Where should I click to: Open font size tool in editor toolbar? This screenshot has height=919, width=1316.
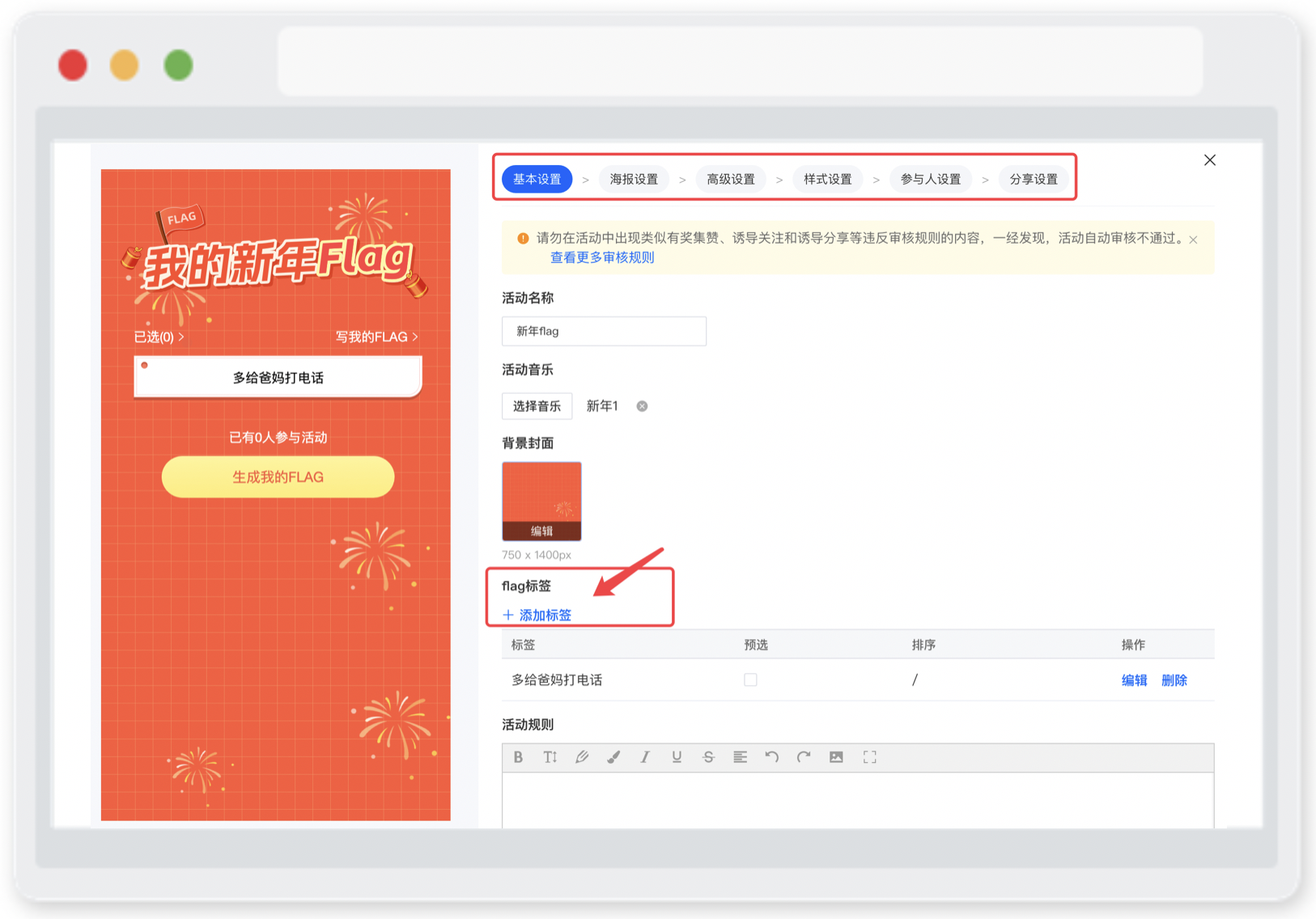point(550,757)
